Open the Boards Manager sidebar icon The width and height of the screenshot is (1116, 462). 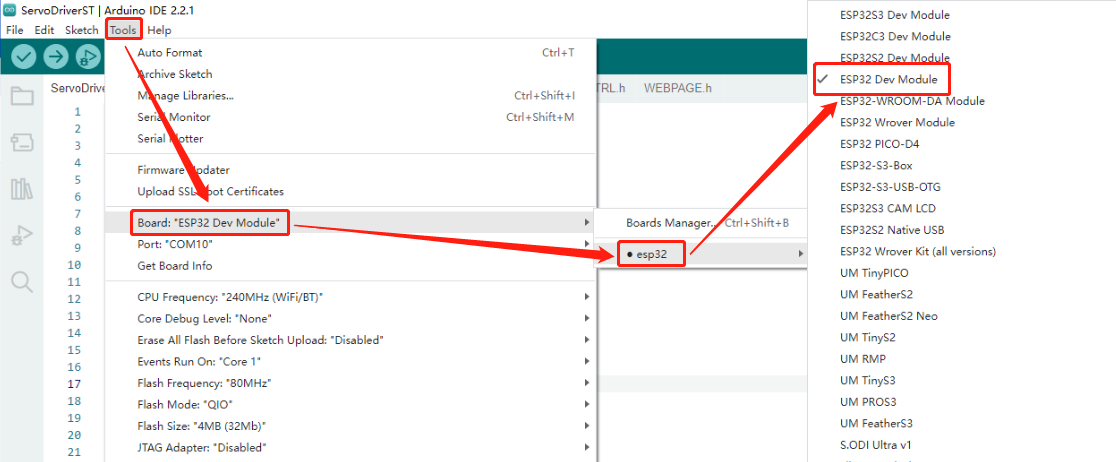click(22, 143)
